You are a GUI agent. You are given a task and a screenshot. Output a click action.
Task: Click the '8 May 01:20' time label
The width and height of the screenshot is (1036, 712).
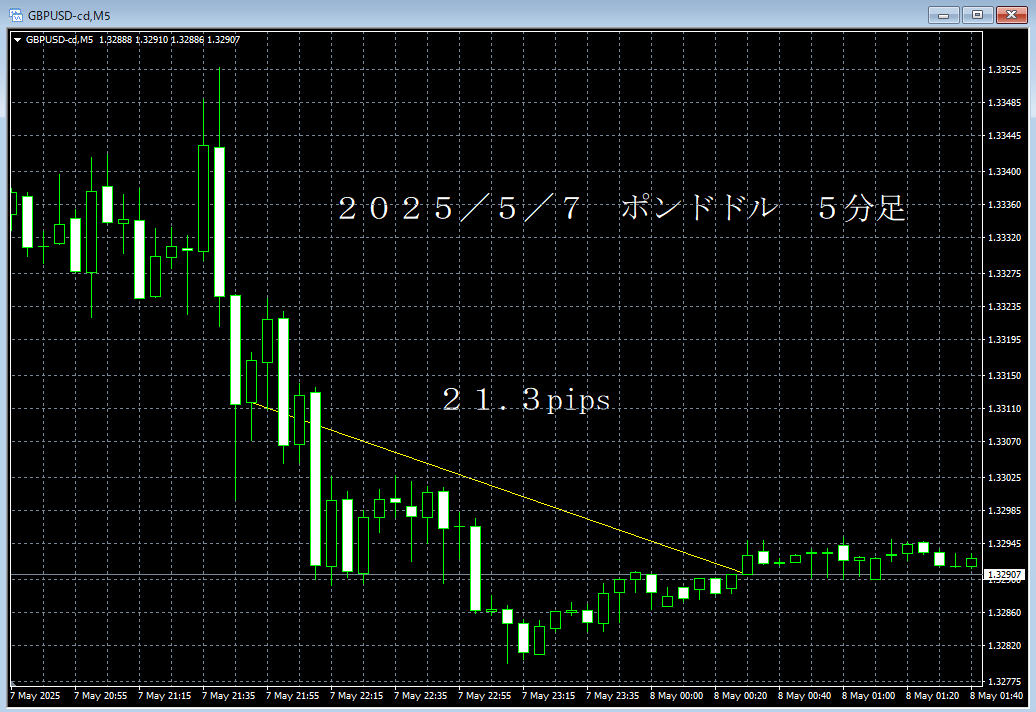(x=932, y=695)
